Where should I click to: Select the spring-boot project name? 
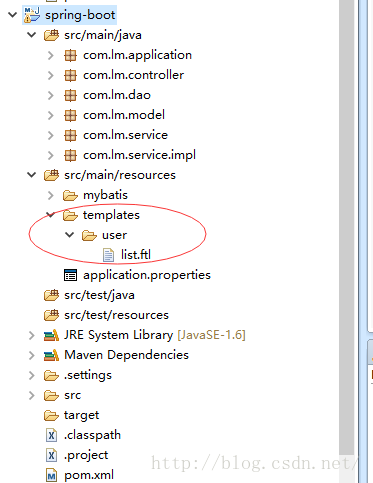click(x=80, y=15)
